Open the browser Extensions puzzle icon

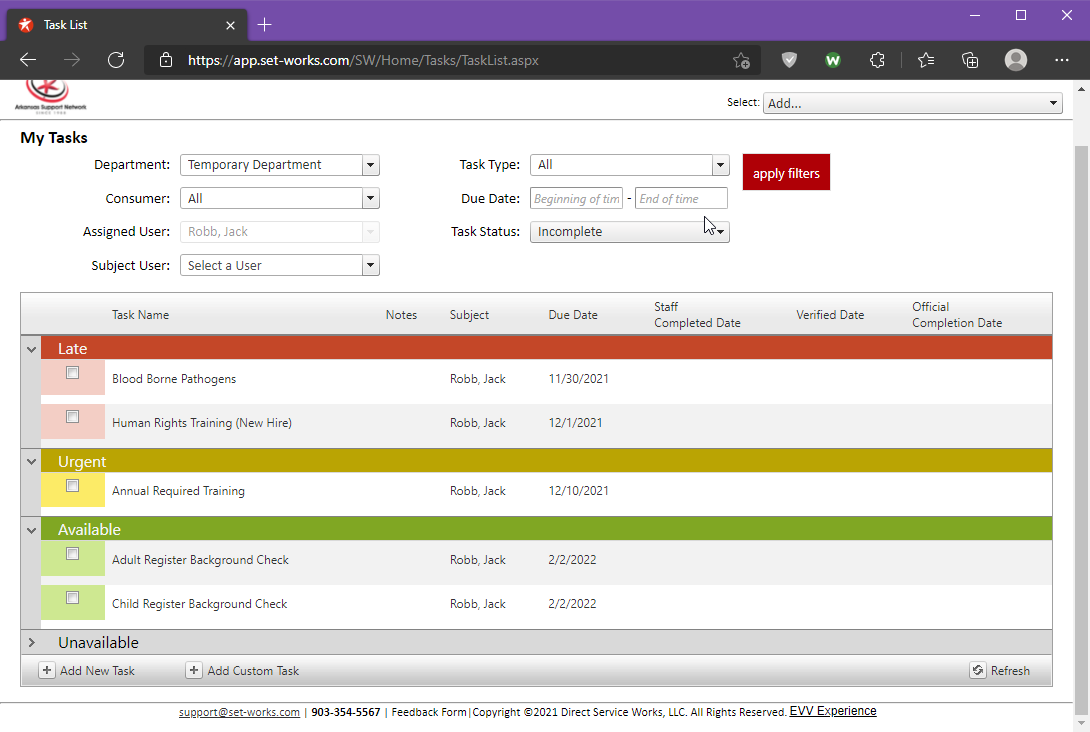(877, 60)
